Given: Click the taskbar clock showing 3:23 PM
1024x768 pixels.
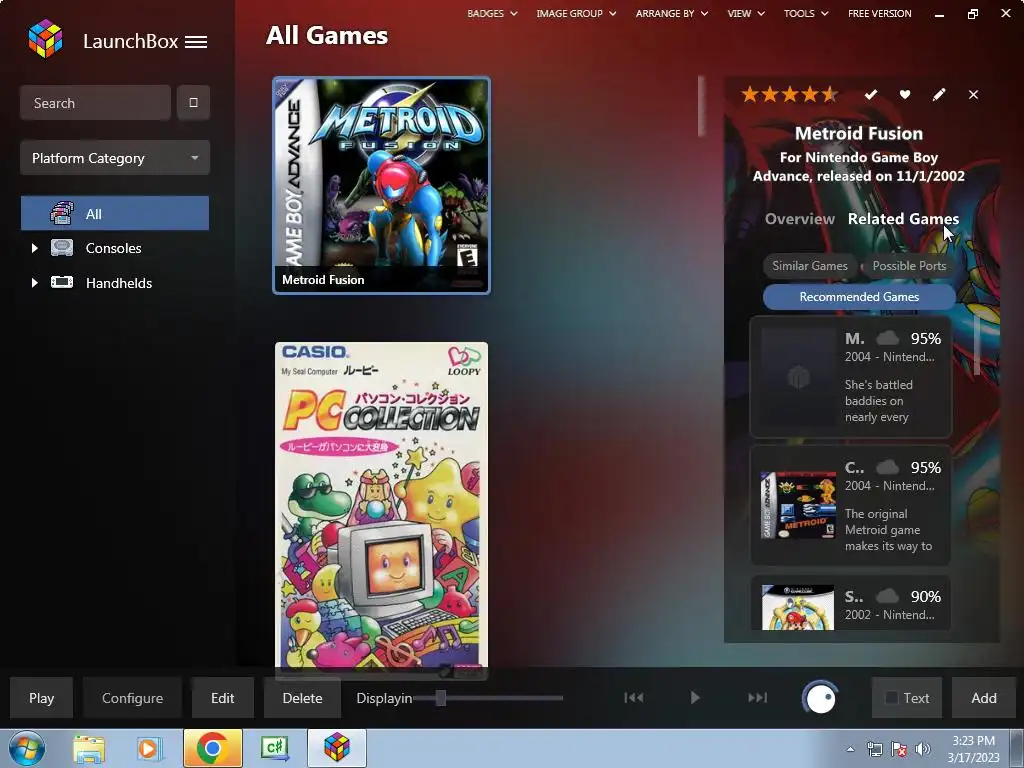Looking at the screenshot, I should point(973,749).
